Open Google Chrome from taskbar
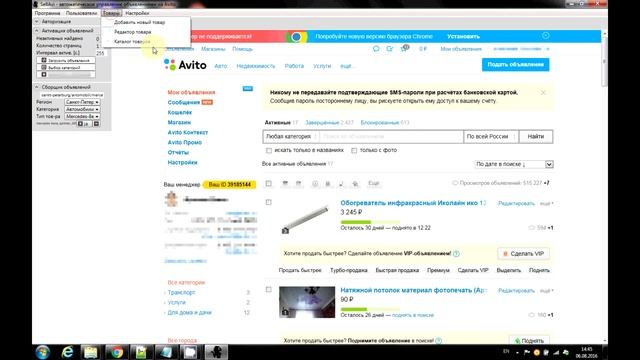The width and height of the screenshot is (640, 360). click(117, 352)
